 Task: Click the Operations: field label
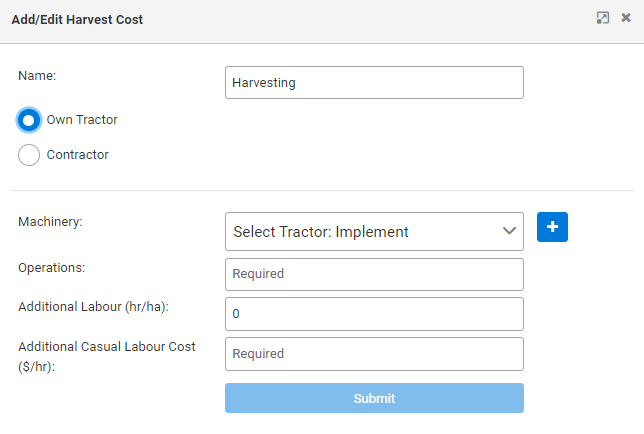(51, 267)
